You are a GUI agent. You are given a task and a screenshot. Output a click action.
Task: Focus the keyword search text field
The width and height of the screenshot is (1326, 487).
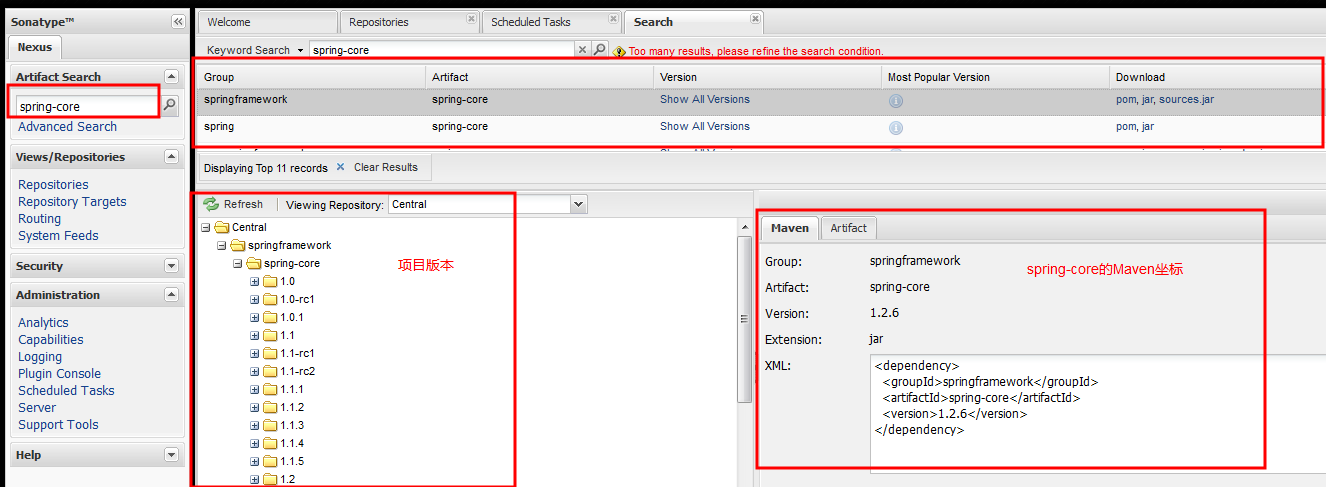(442, 49)
